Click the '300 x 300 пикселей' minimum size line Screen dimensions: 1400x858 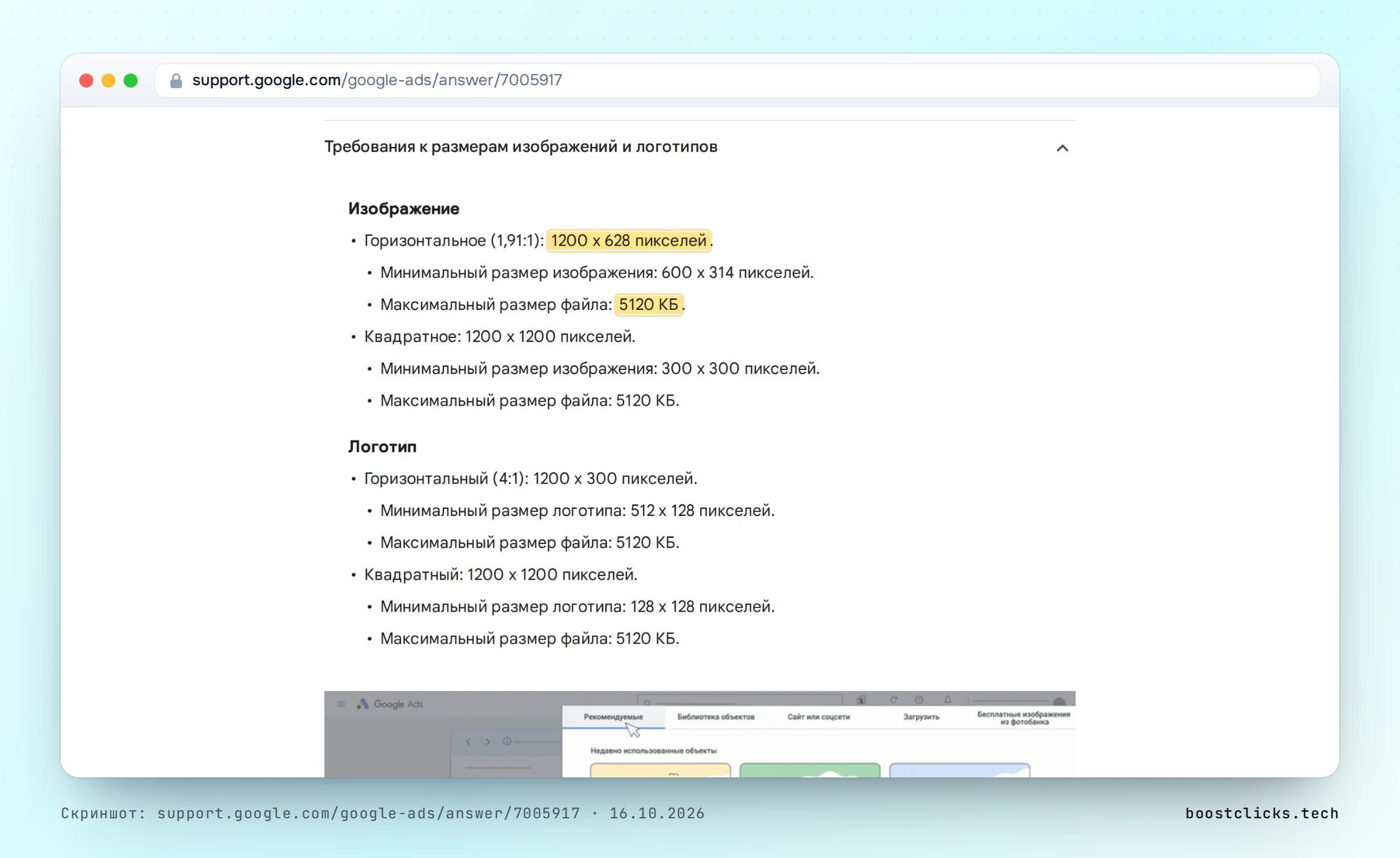click(600, 369)
